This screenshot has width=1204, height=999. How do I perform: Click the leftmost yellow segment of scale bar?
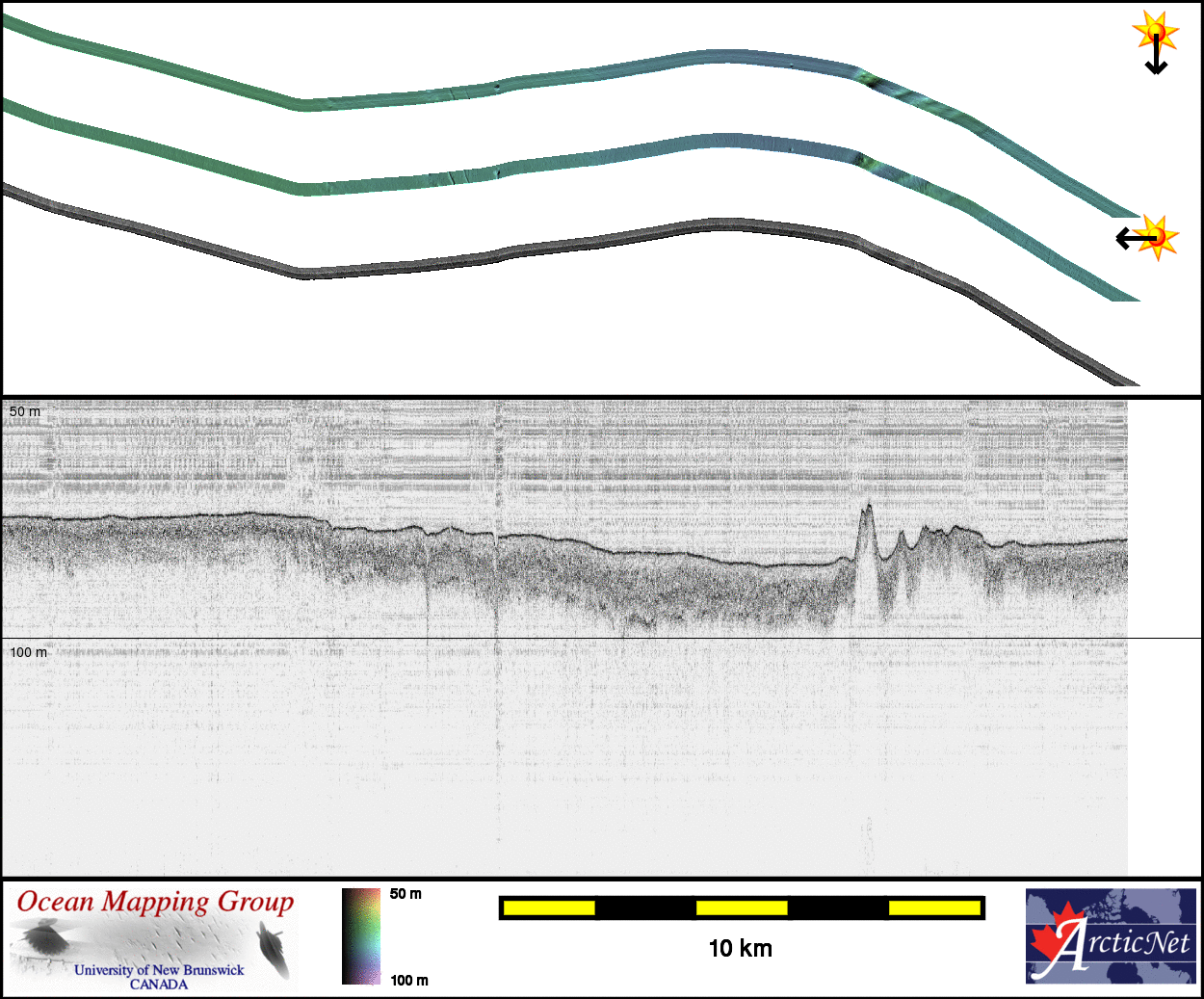pos(548,907)
